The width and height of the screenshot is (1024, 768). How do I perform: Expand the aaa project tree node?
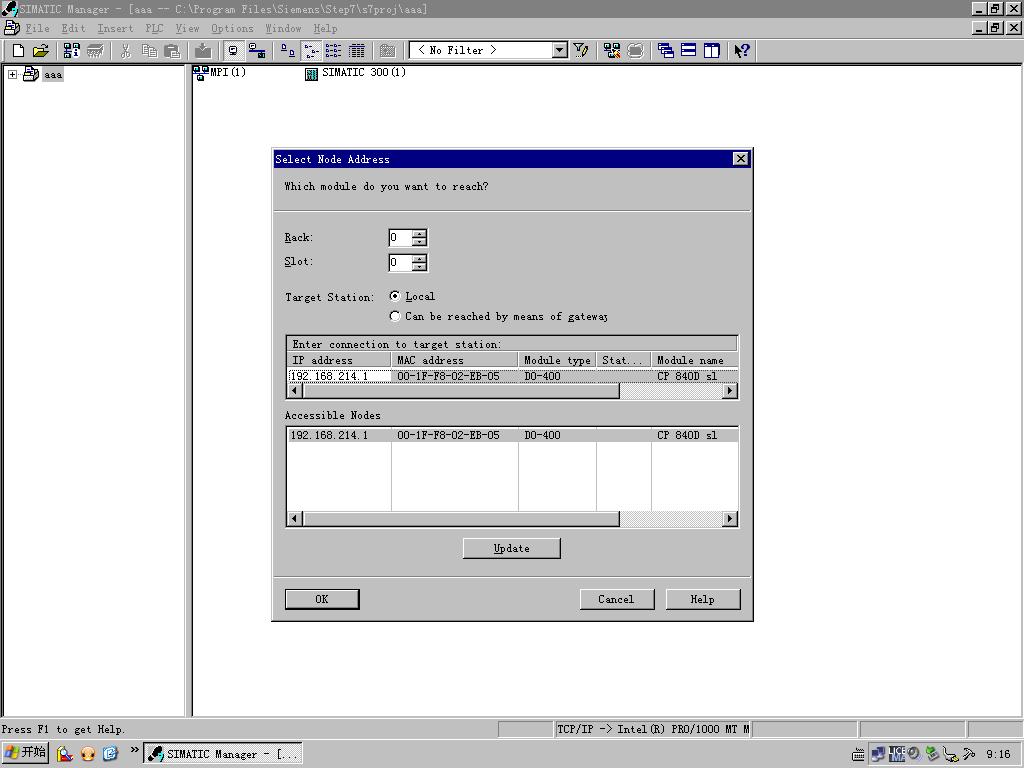(x=12, y=74)
